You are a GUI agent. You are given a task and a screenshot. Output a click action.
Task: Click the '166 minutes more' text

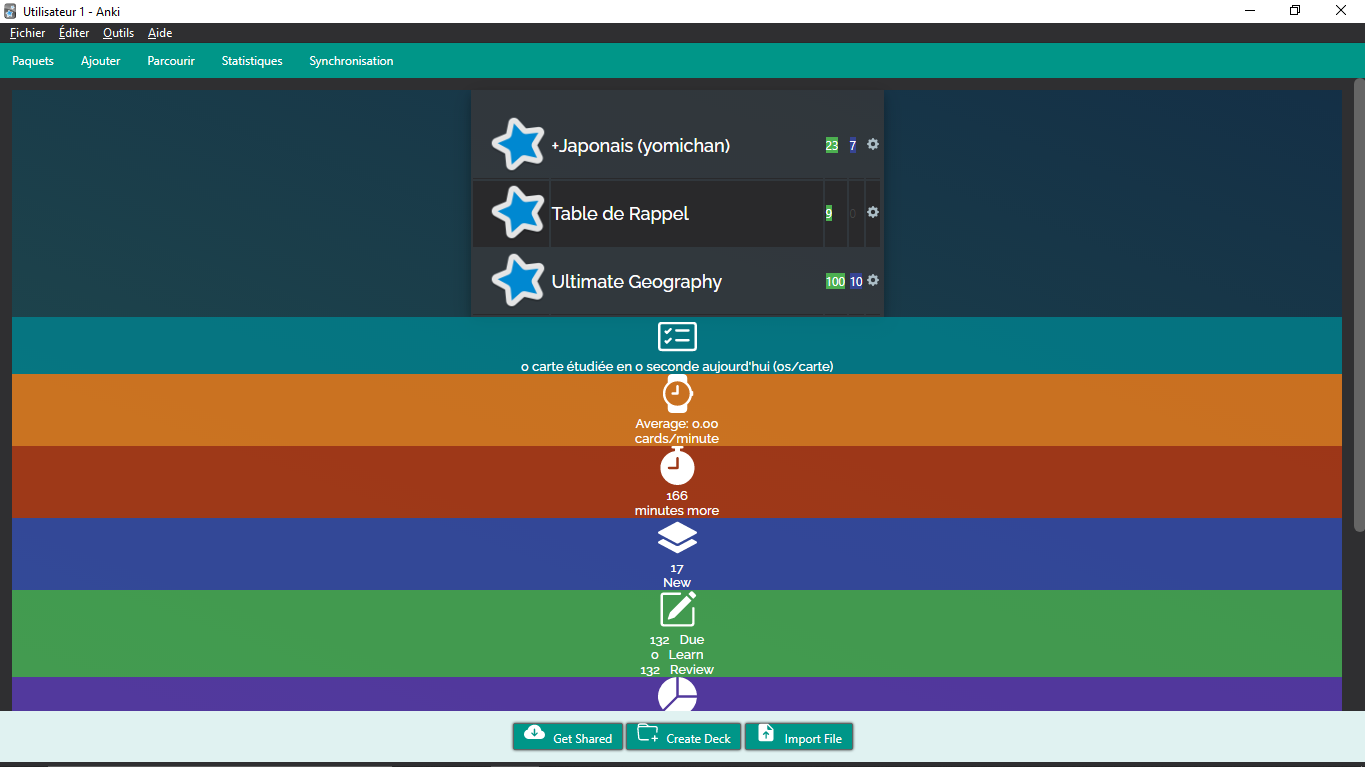677,503
